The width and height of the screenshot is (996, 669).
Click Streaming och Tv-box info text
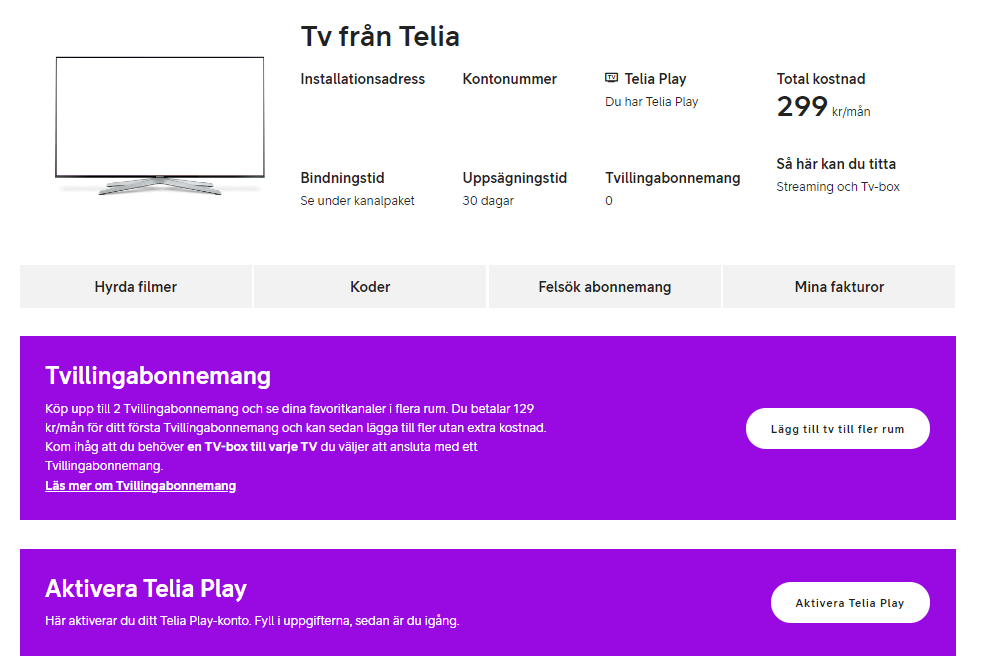tap(838, 186)
